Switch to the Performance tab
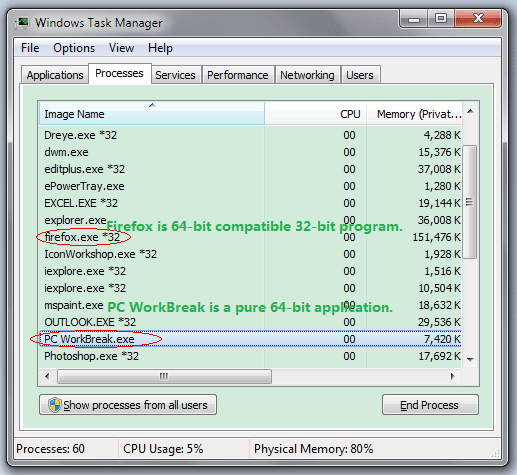This screenshot has height=475, width=517. 238,75
